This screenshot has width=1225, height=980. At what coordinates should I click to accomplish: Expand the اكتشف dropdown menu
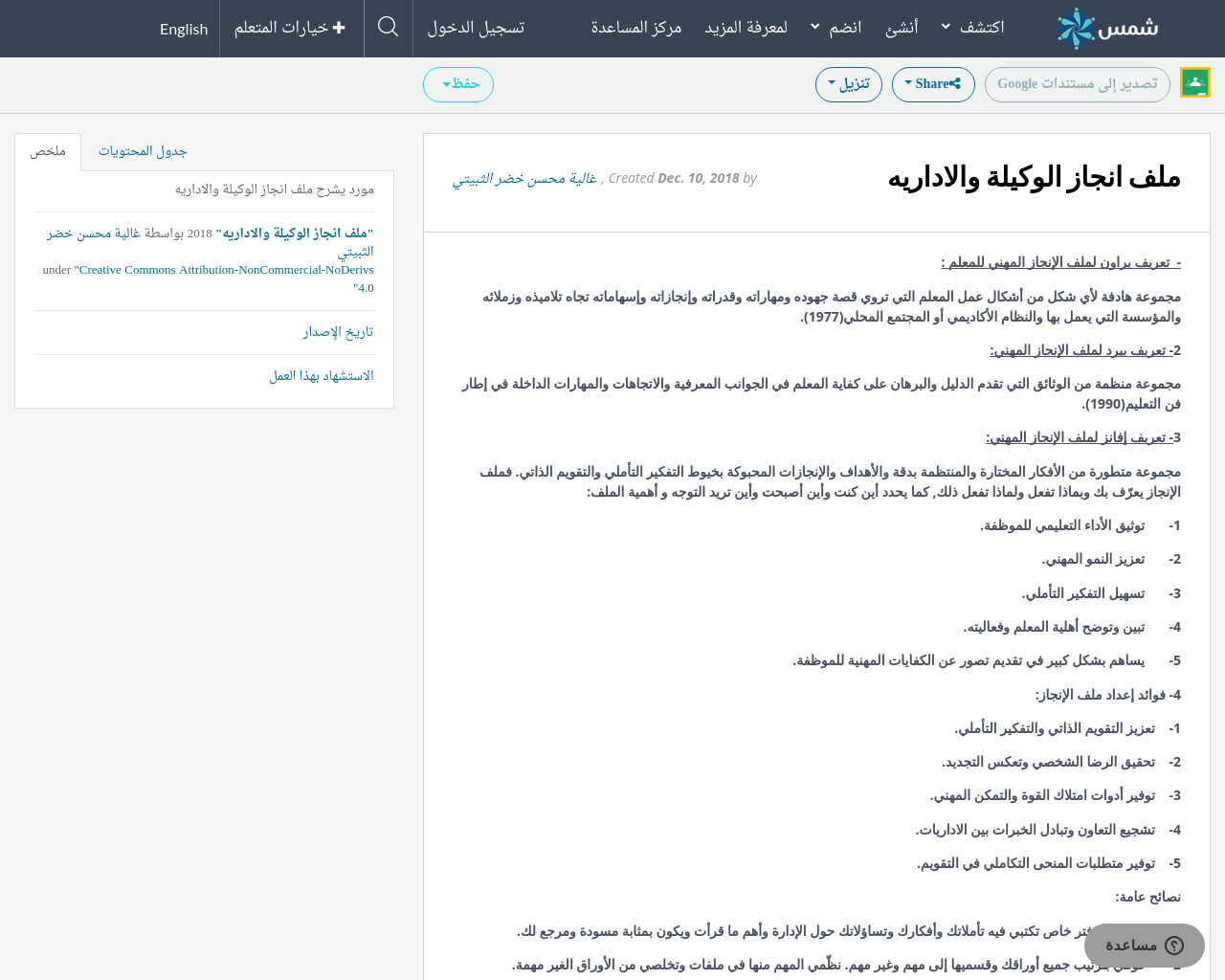[972, 27]
